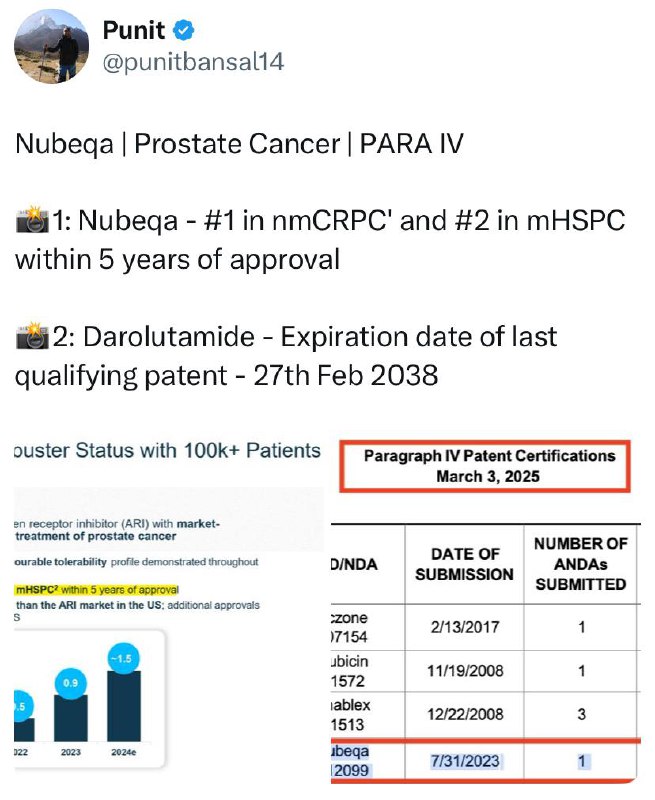Click the red-boxed March 3, 2025 title

(x=488, y=477)
